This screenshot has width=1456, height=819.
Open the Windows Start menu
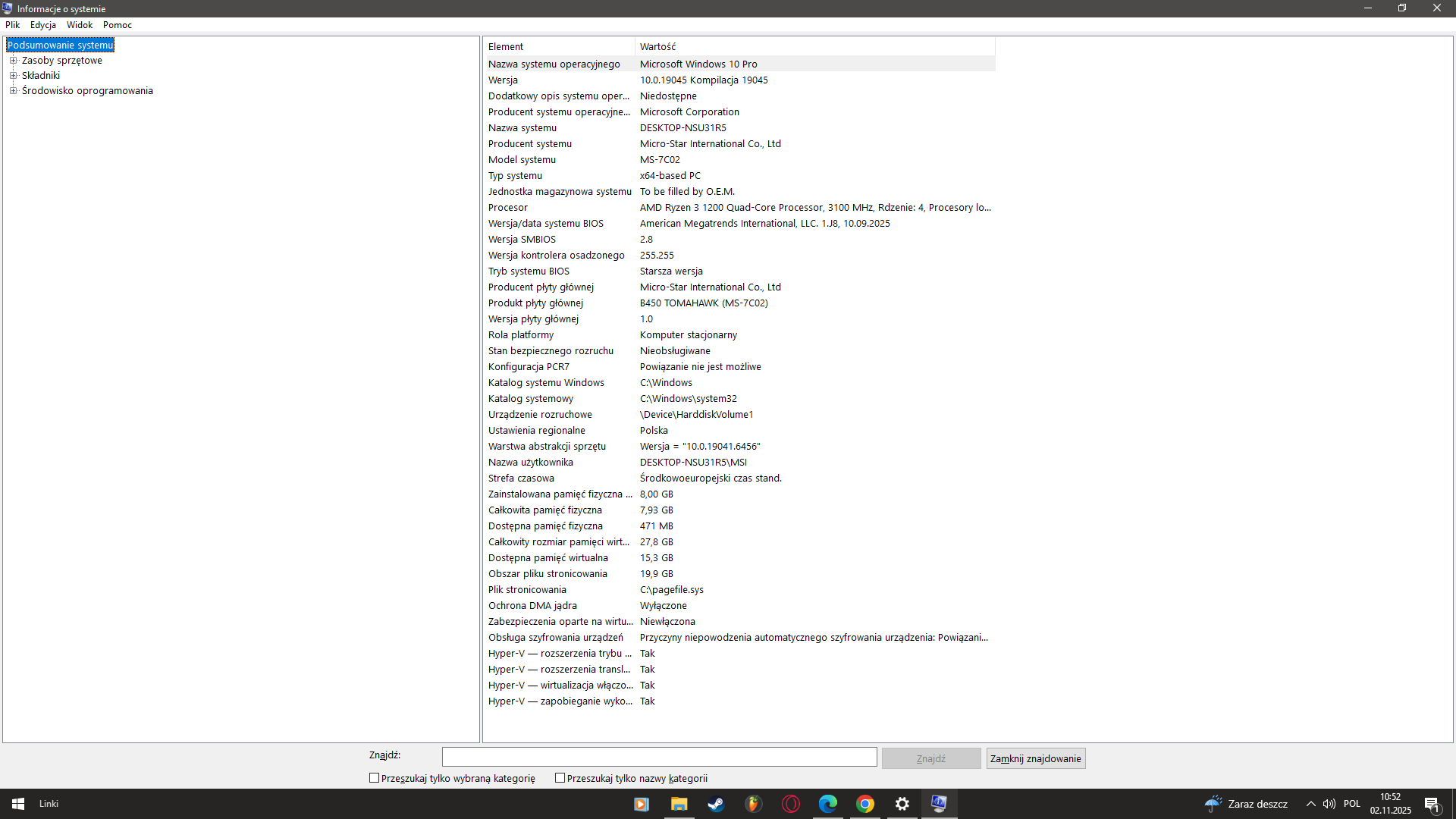(18, 804)
